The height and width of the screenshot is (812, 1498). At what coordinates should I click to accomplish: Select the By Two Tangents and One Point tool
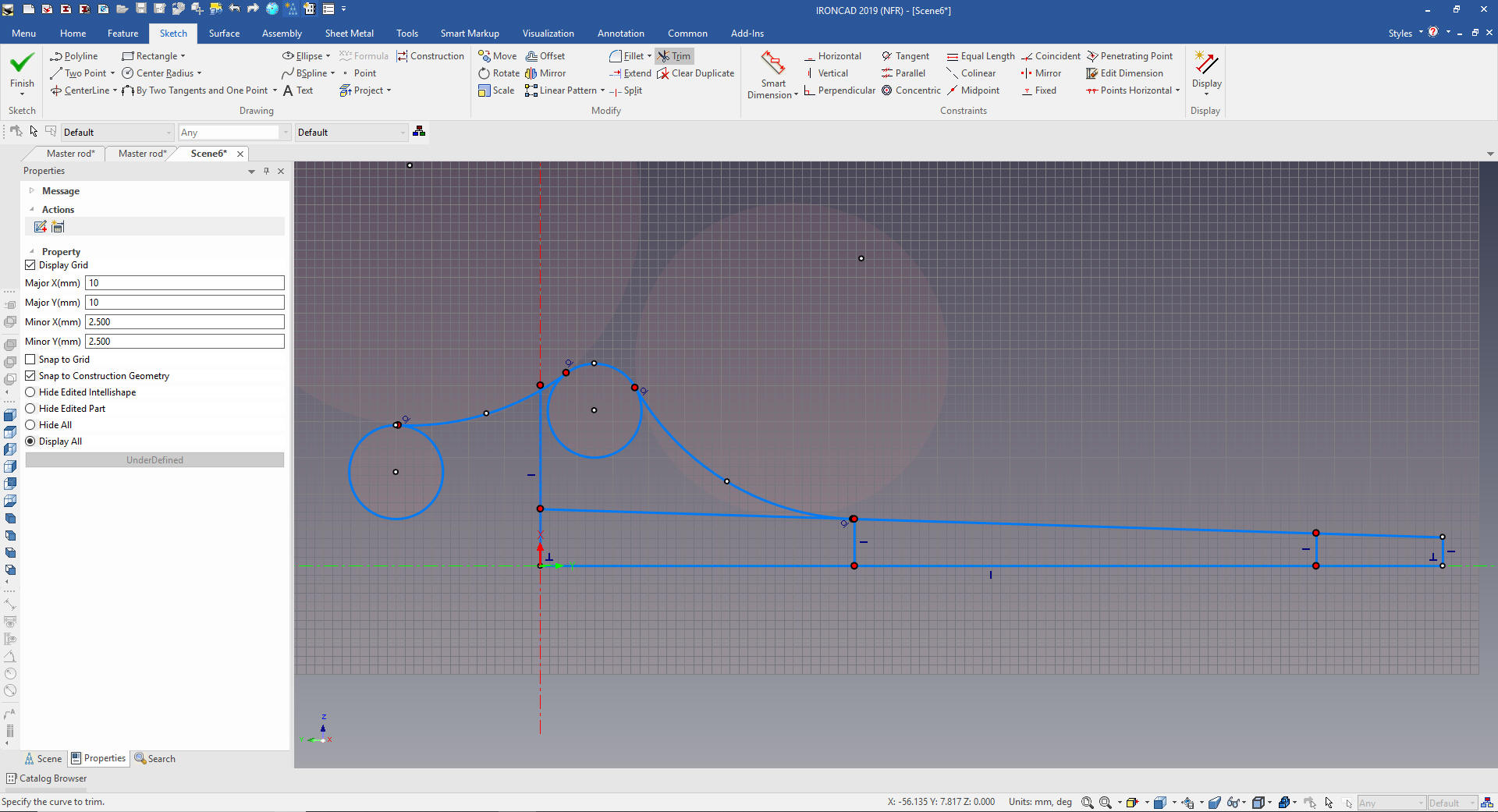click(x=195, y=90)
